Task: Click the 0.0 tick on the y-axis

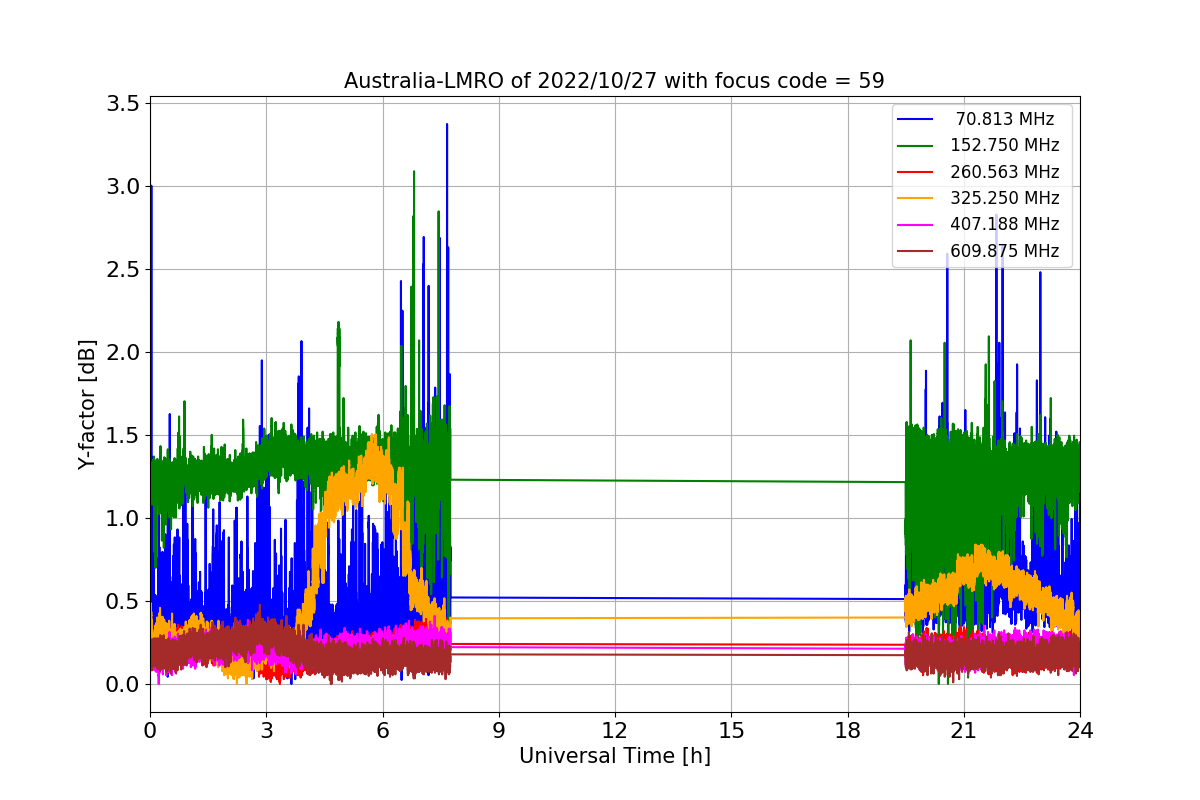Action: point(123,685)
